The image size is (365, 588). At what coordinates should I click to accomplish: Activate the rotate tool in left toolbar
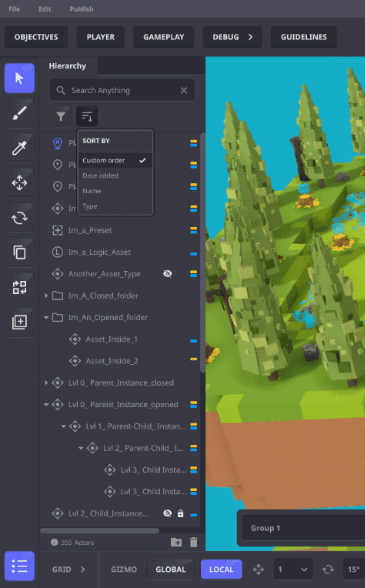click(x=20, y=218)
